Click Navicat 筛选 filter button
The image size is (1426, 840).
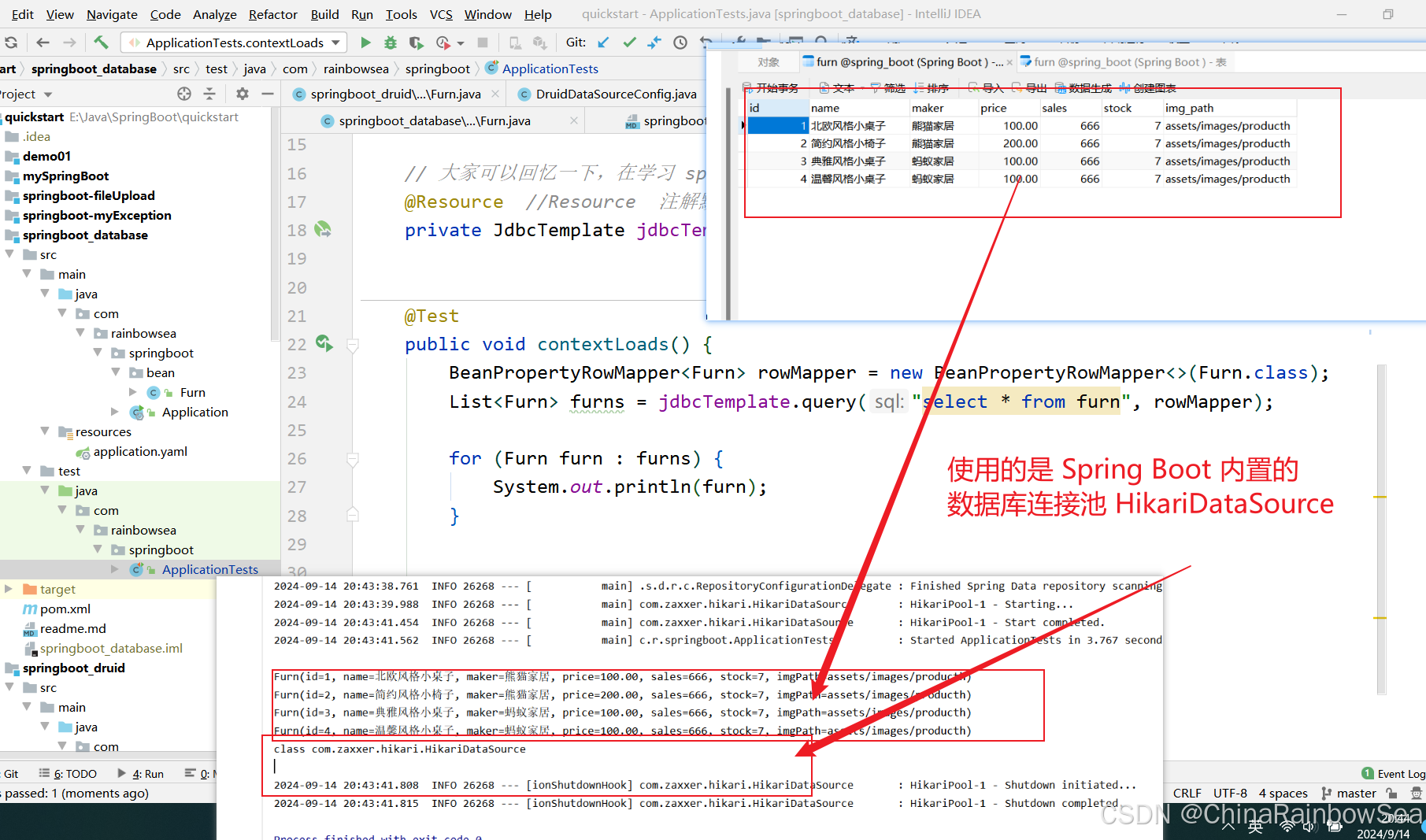[887, 87]
